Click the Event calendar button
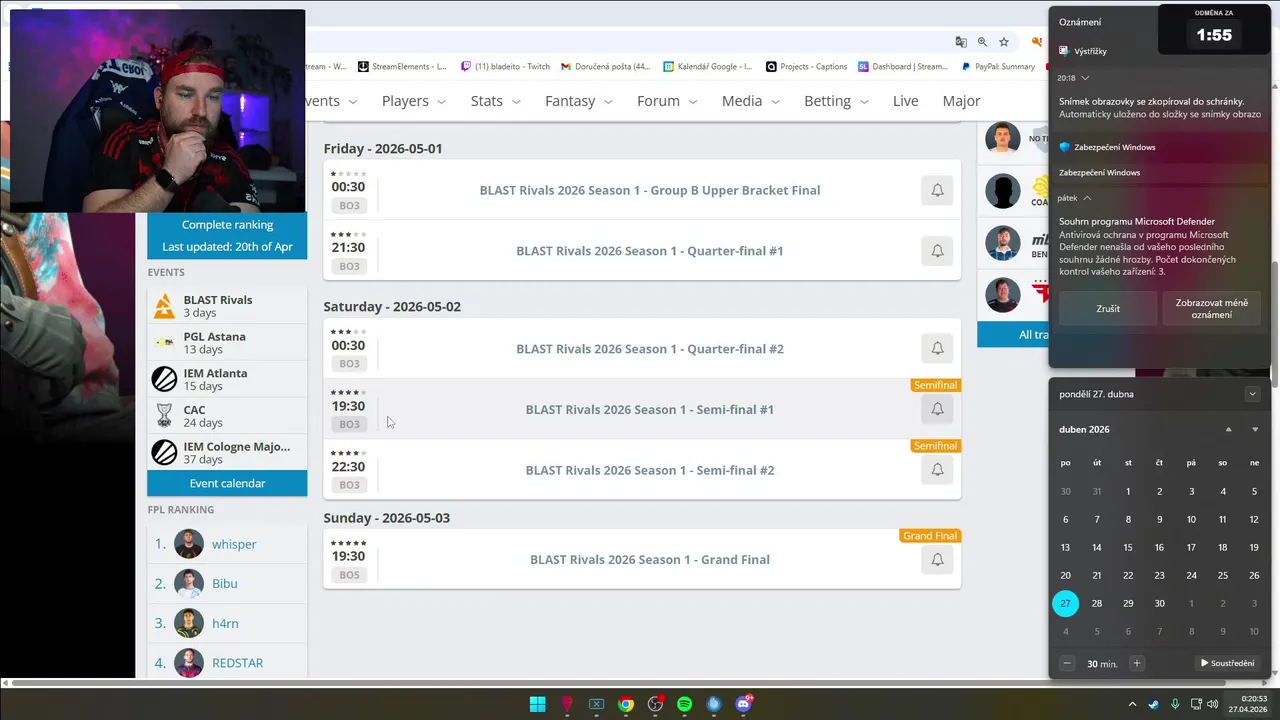The image size is (1280, 720). [227, 483]
